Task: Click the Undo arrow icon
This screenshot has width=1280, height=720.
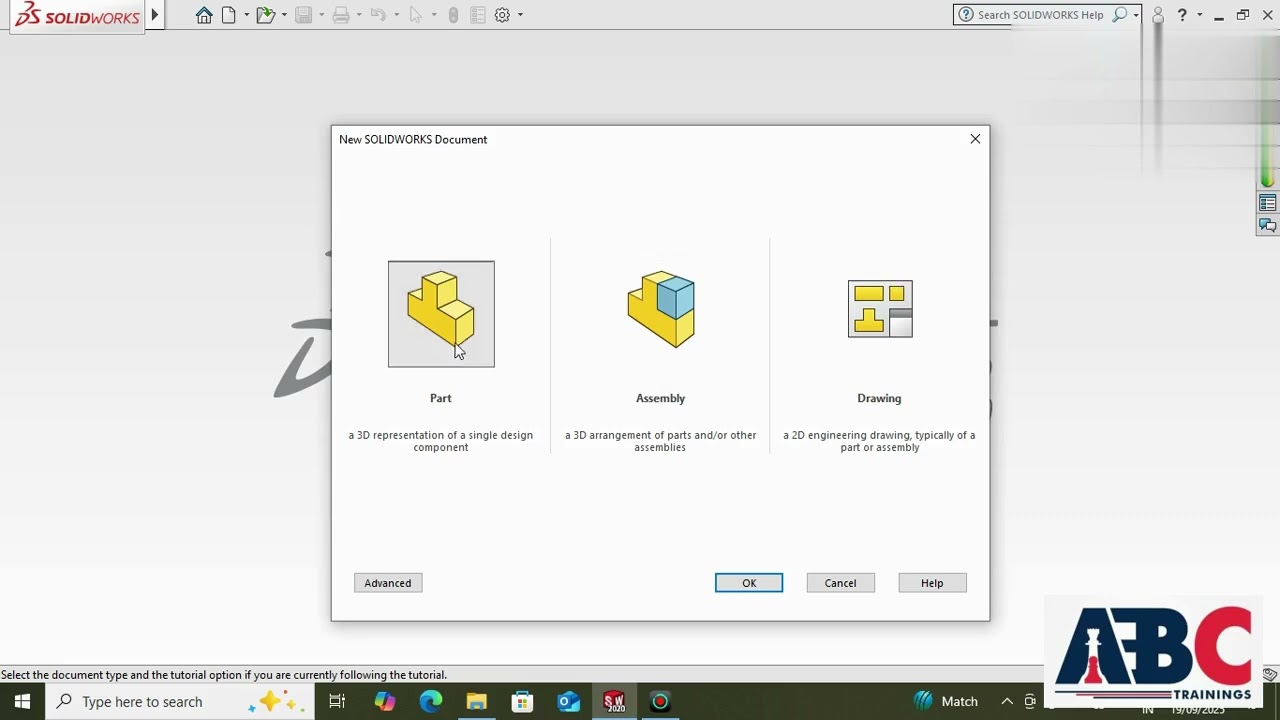Action: click(378, 15)
